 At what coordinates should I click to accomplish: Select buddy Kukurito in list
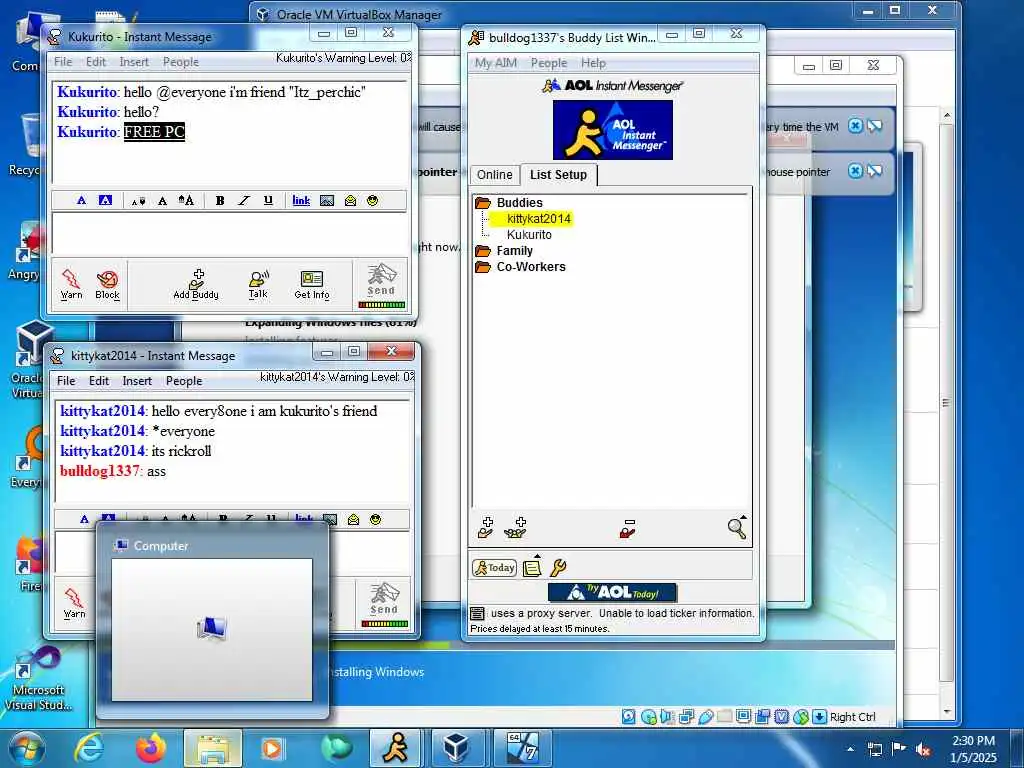529,234
